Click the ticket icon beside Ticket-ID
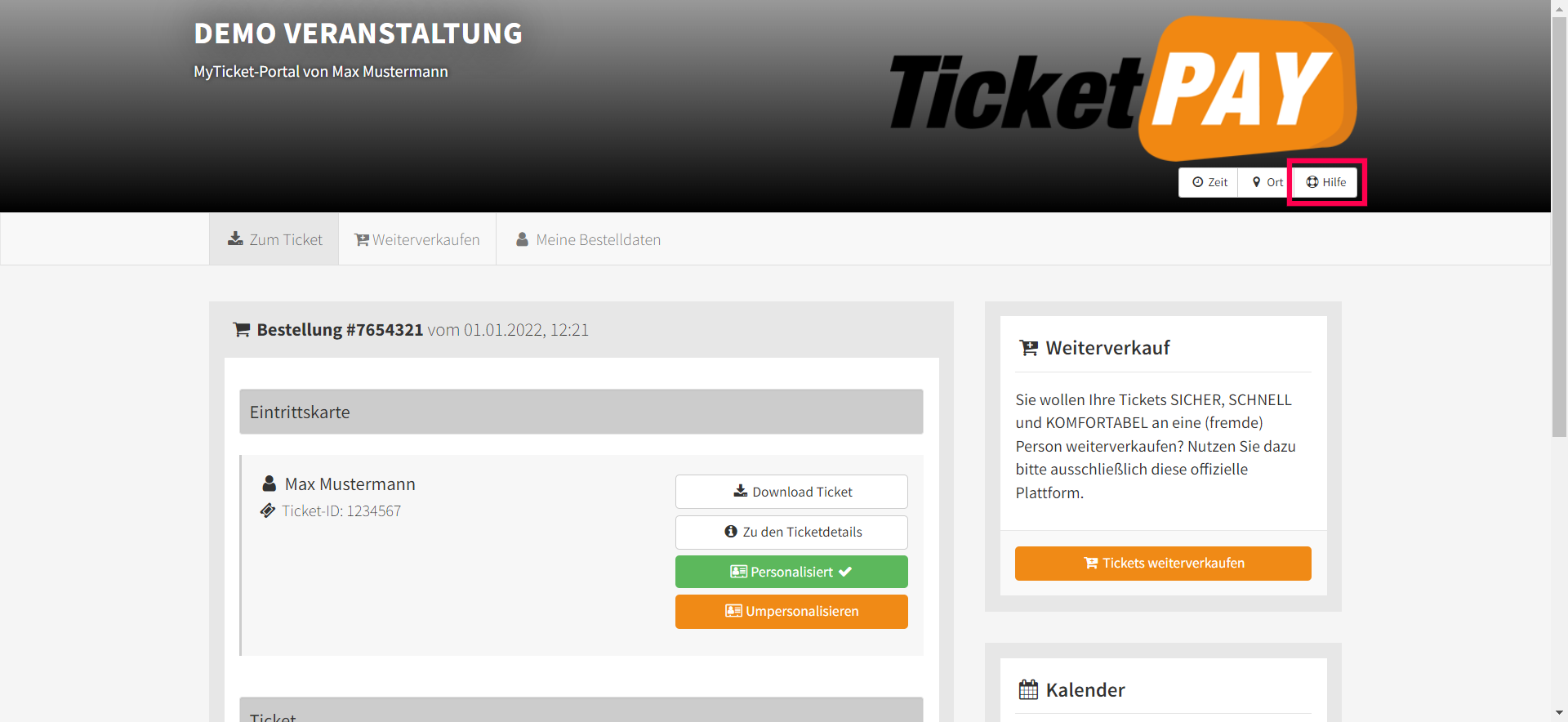This screenshot has width=1568, height=722. 268,510
